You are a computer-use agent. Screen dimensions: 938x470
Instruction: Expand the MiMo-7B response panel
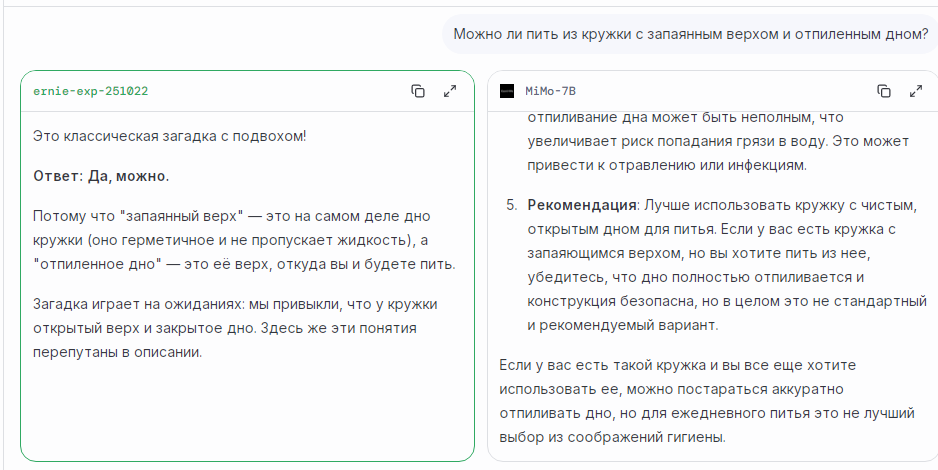click(916, 91)
